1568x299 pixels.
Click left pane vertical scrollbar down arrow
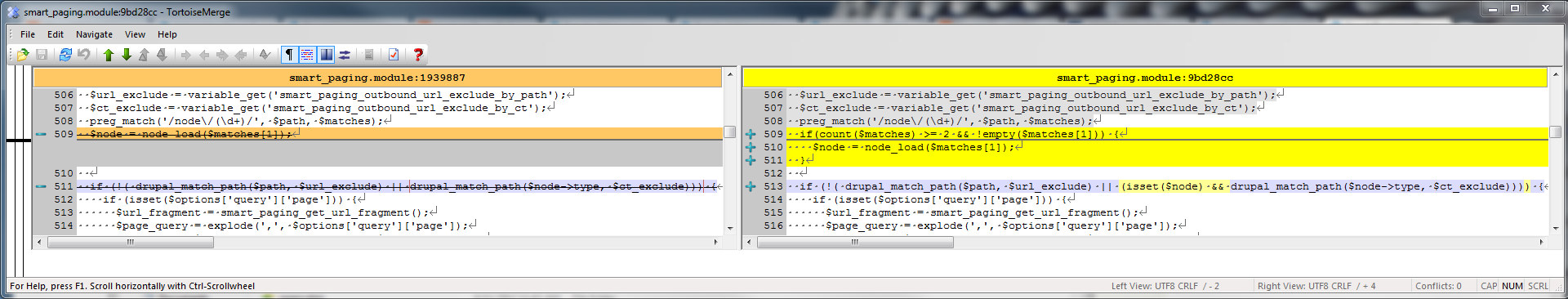click(729, 229)
